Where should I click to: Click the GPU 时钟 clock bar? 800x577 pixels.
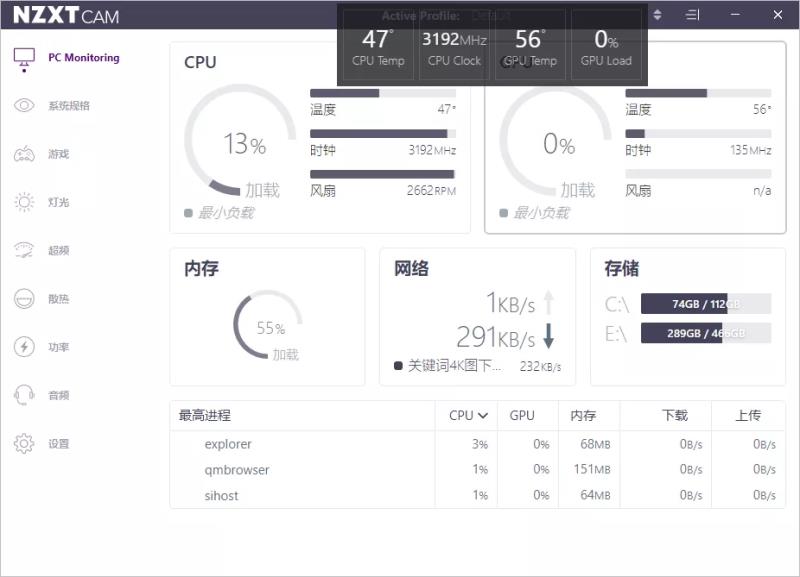coord(698,134)
